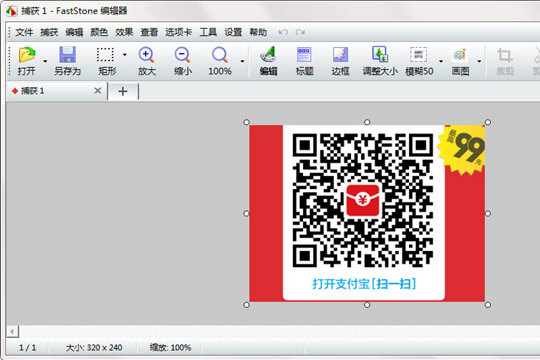Click the 调整大小 resize icon

pyautogui.click(x=380, y=54)
